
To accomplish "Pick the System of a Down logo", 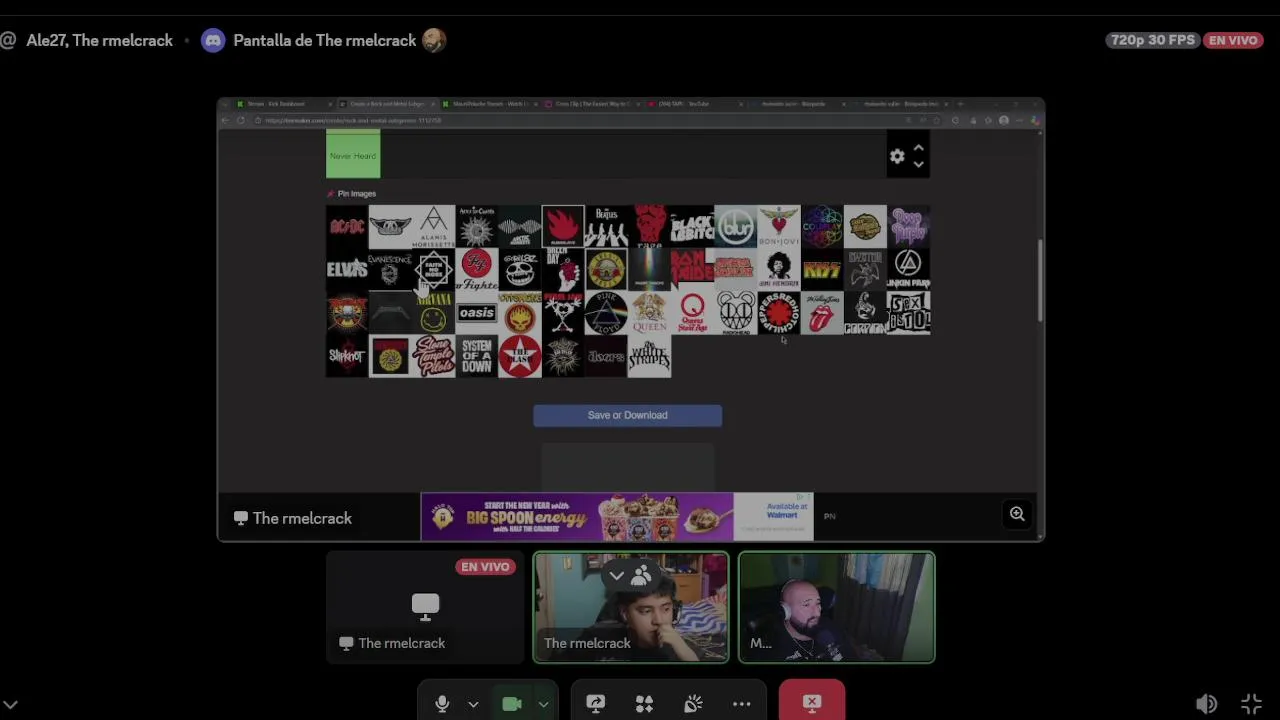I will tap(476, 356).
